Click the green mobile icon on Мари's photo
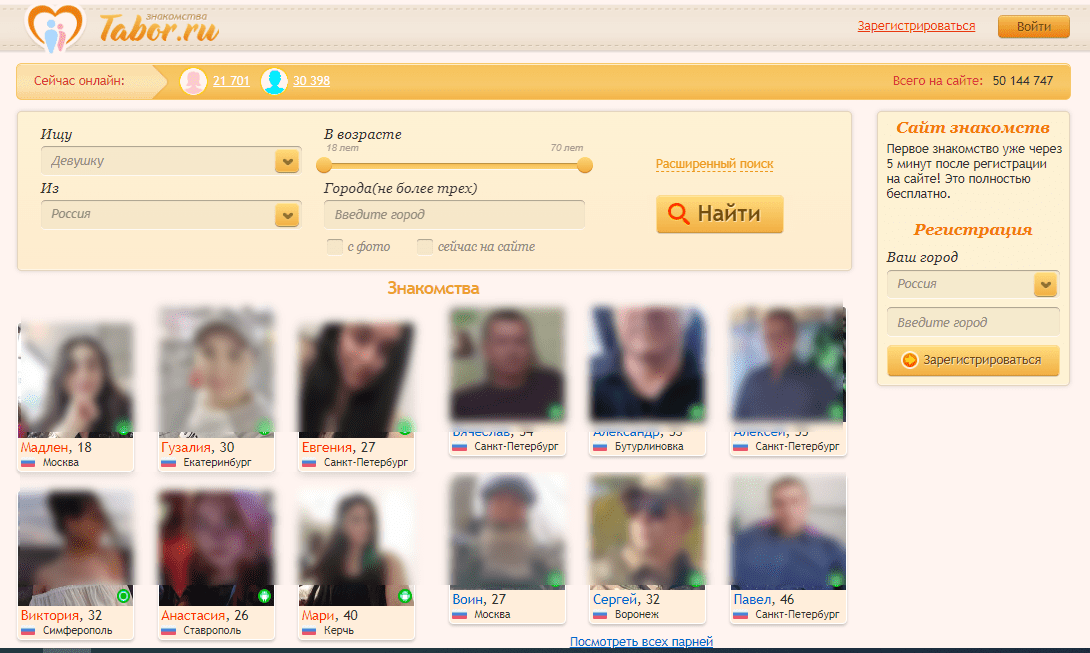Image resolution: width=1090 pixels, height=653 pixels. click(x=404, y=596)
